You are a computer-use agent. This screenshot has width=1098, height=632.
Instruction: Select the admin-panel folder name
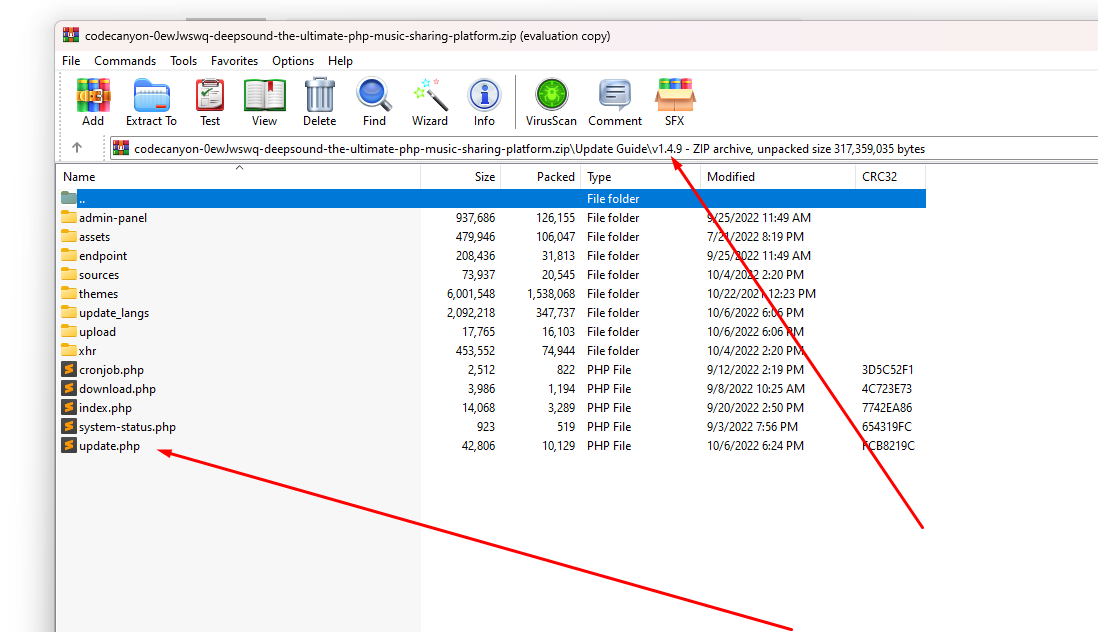click(x=113, y=218)
